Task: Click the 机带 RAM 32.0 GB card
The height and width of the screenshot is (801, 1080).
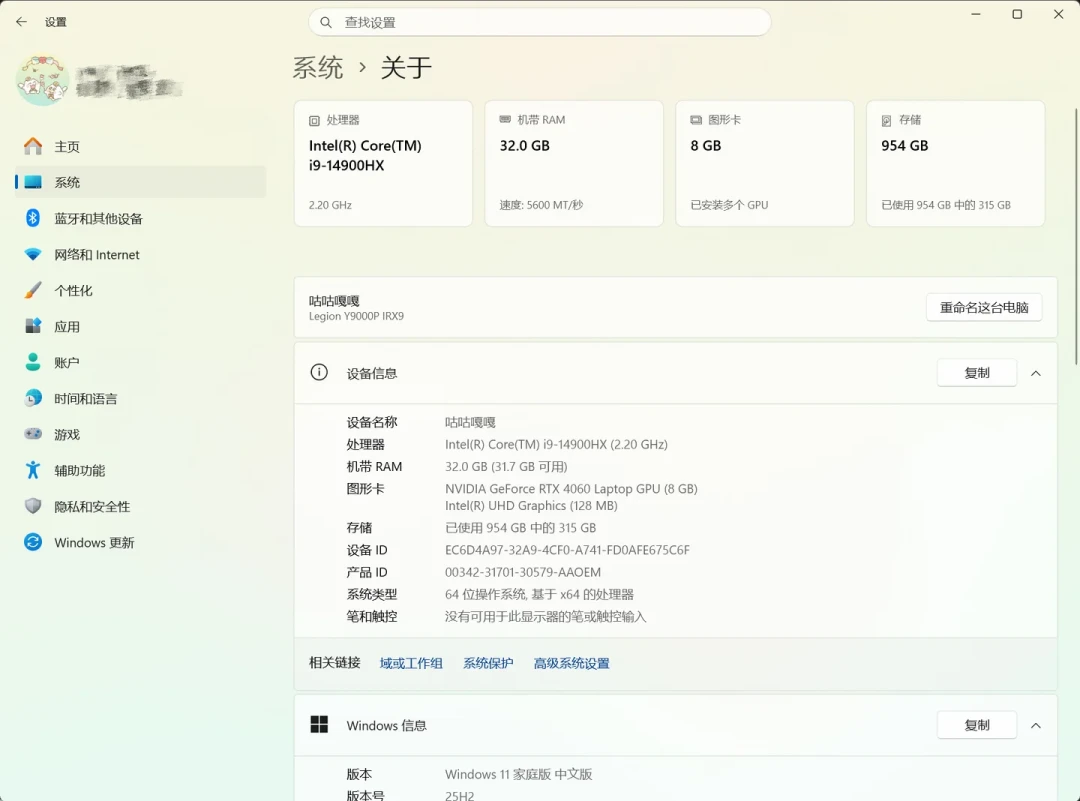Action: 574,163
